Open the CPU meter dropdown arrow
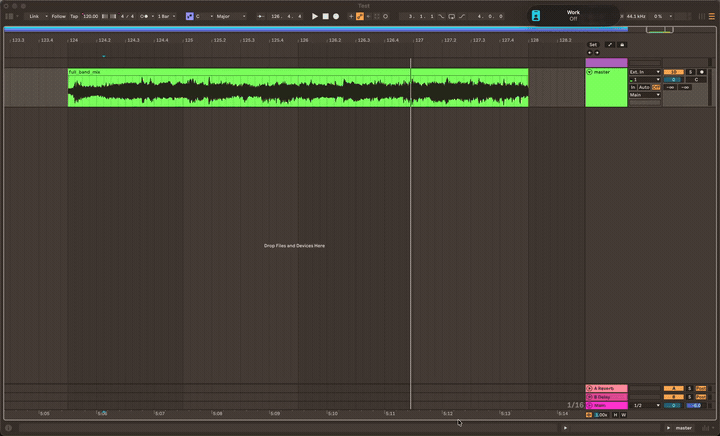Image resolution: width=720 pixels, height=436 pixels. click(x=671, y=16)
